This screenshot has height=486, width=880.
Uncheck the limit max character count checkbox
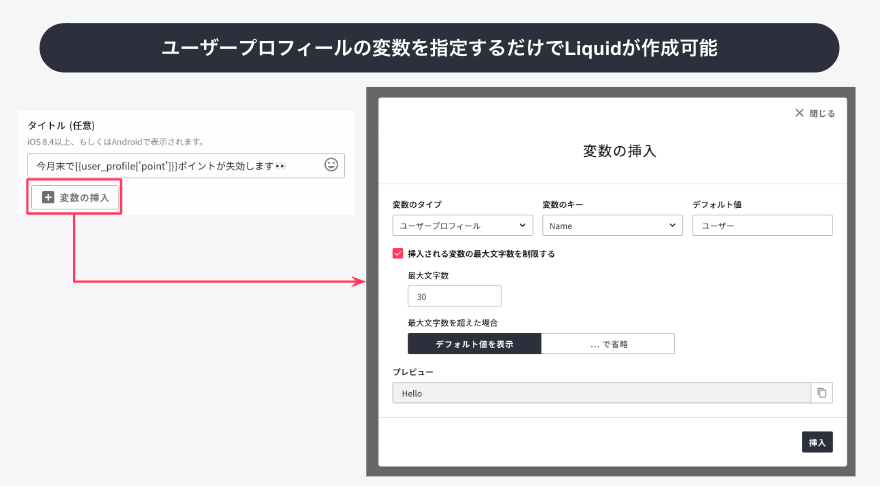(x=398, y=254)
